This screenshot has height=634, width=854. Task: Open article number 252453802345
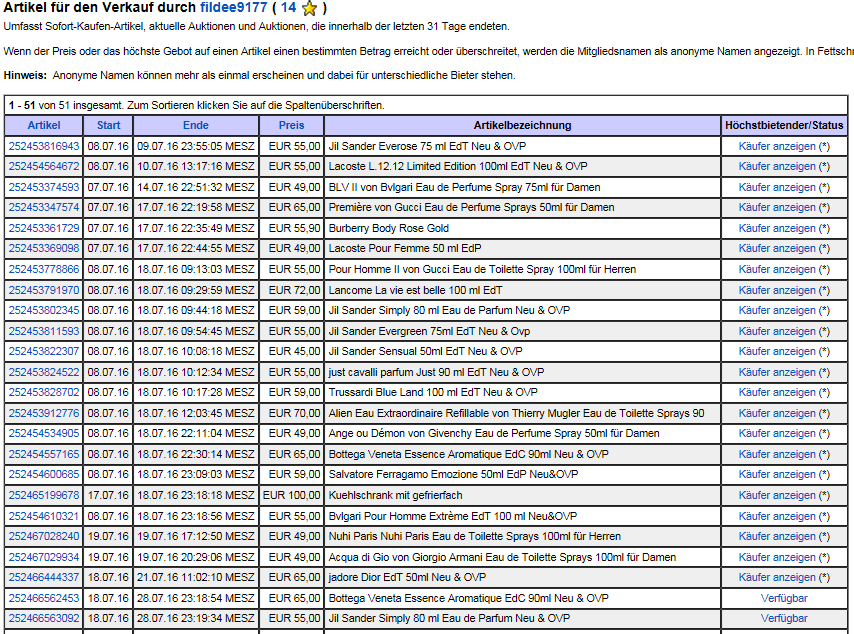44,310
